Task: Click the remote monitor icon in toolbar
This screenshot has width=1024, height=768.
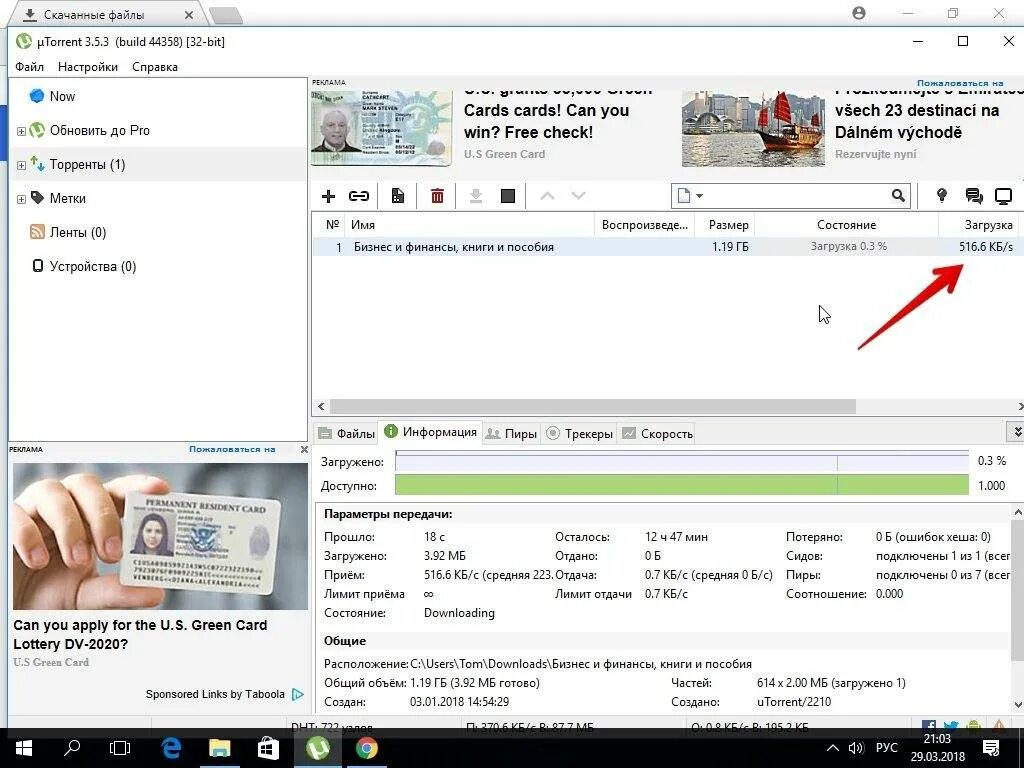Action: (x=1003, y=195)
